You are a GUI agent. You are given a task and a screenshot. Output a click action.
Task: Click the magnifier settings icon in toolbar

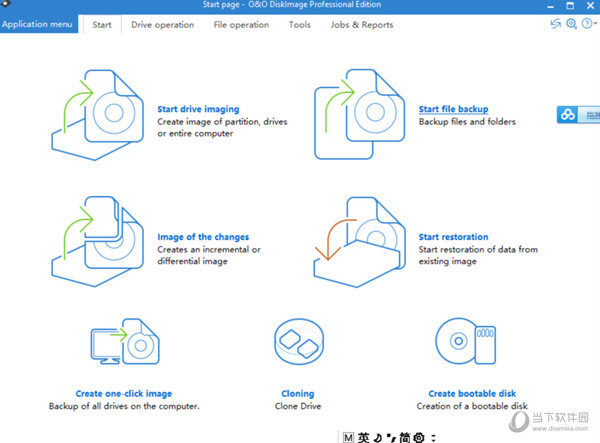[571, 24]
